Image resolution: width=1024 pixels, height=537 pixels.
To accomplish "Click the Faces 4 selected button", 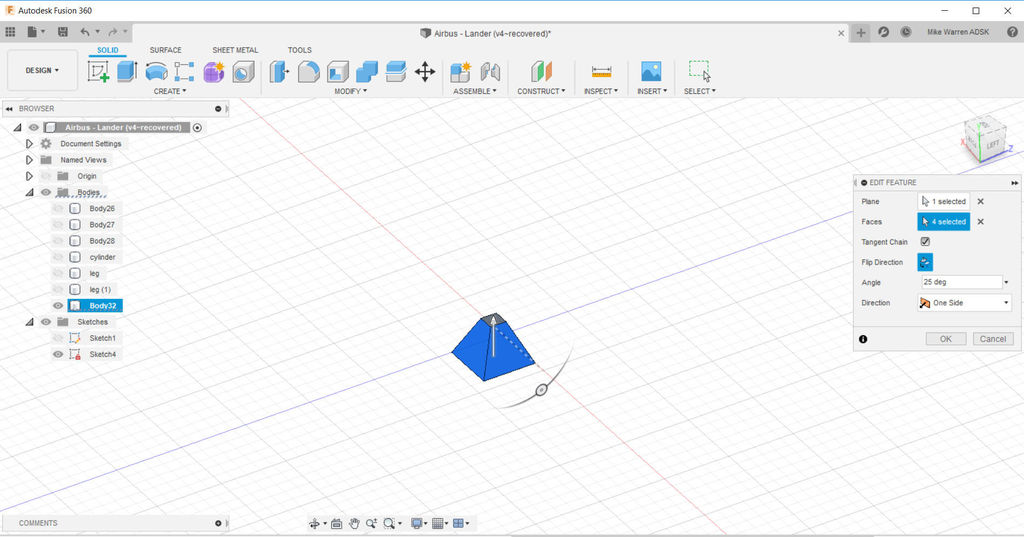I will tap(944, 221).
